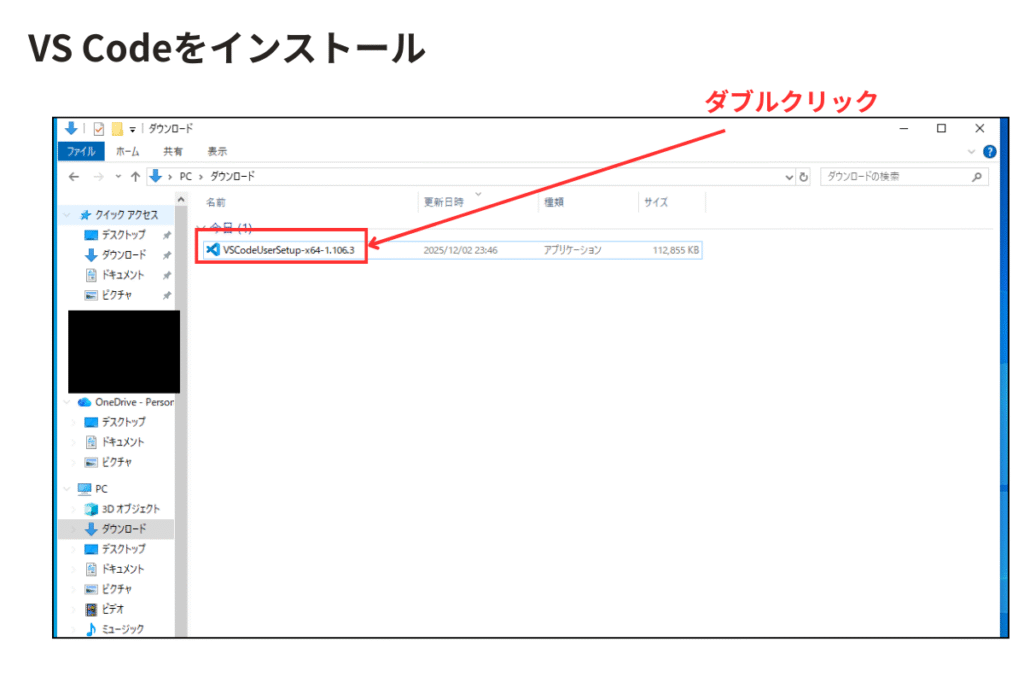
Task: Click the ダウンロードの検索 search field
Action: point(892,177)
